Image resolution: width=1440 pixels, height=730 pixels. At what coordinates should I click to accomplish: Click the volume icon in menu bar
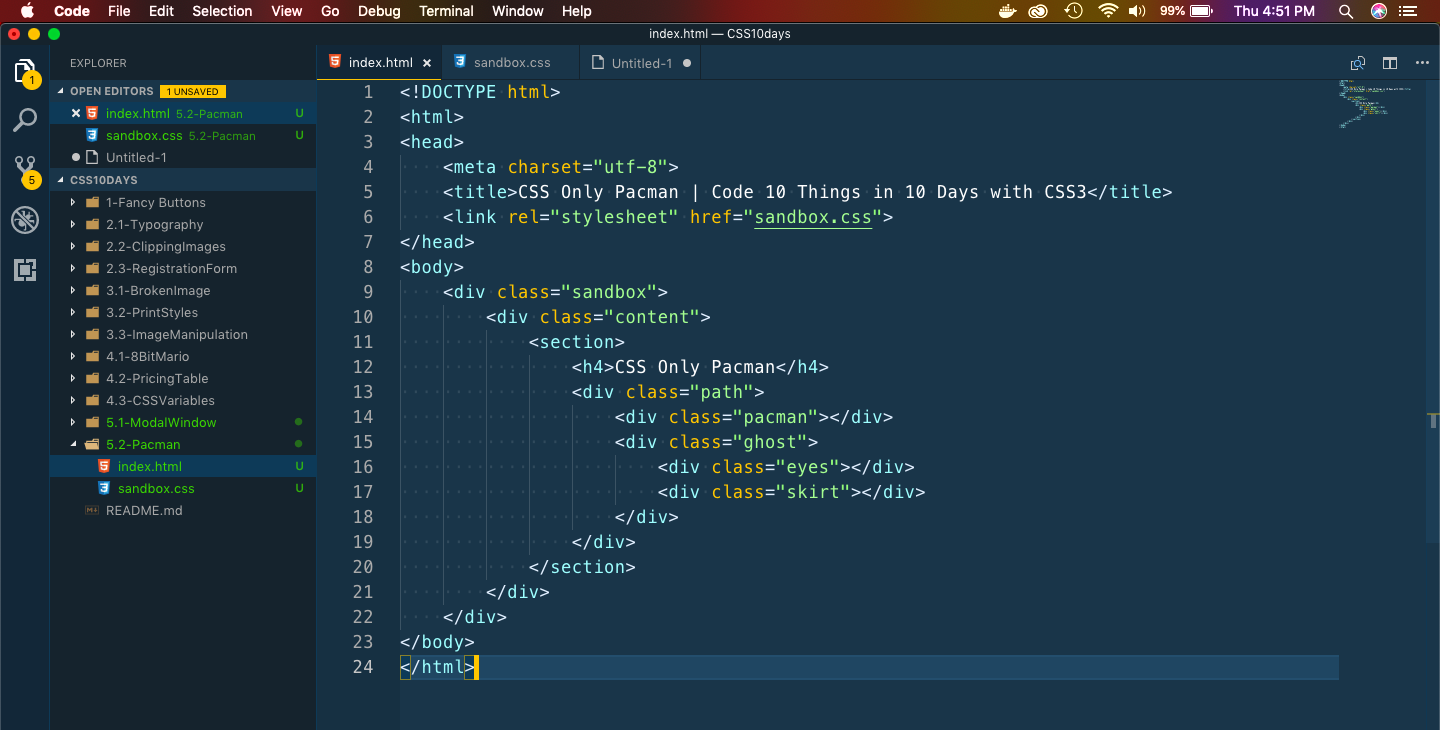point(1137,11)
